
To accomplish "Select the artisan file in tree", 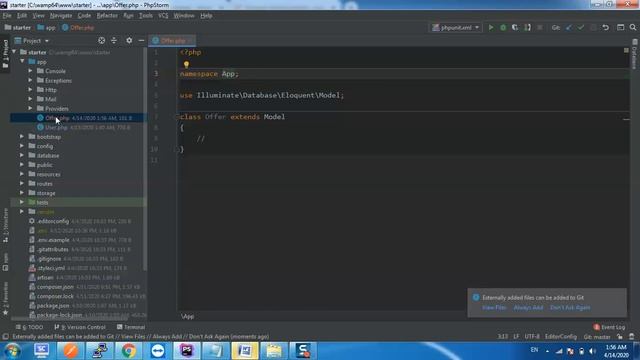I will (x=45, y=278).
